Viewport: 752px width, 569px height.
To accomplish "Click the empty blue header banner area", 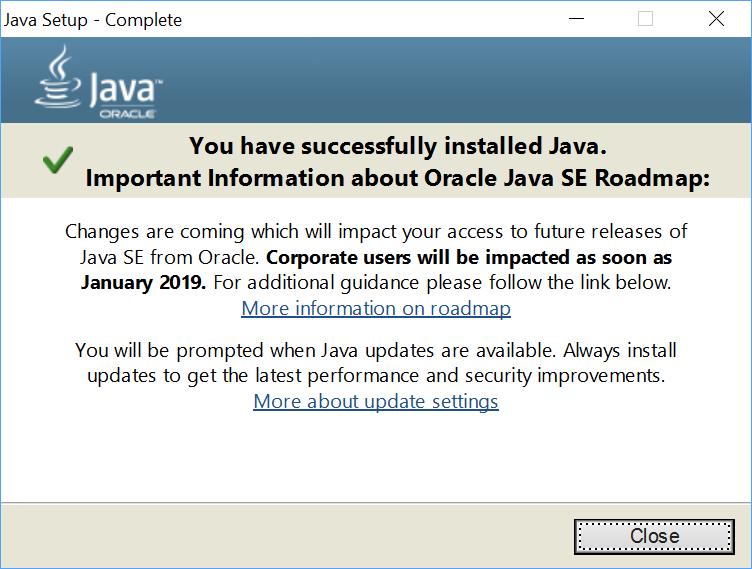I will click(x=456, y=80).
